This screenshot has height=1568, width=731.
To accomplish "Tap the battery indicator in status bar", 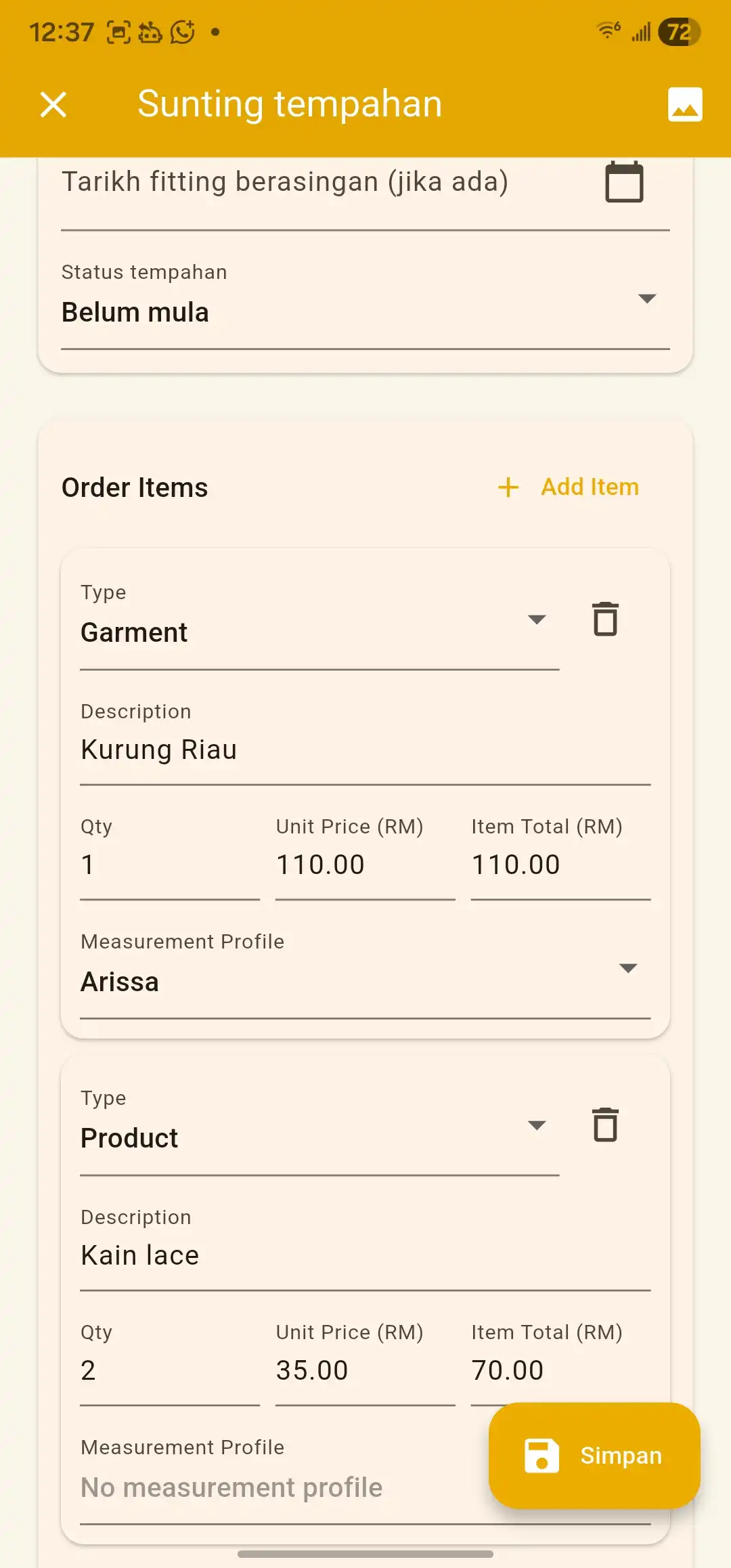I will (680, 32).
